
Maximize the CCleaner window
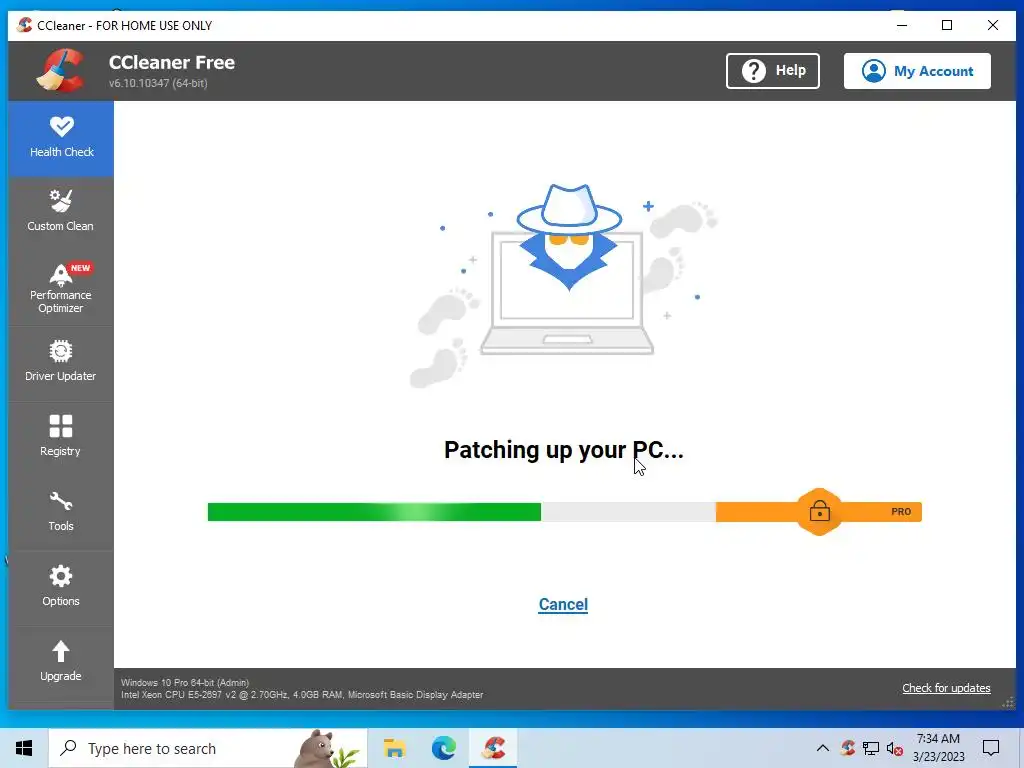point(947,25)
